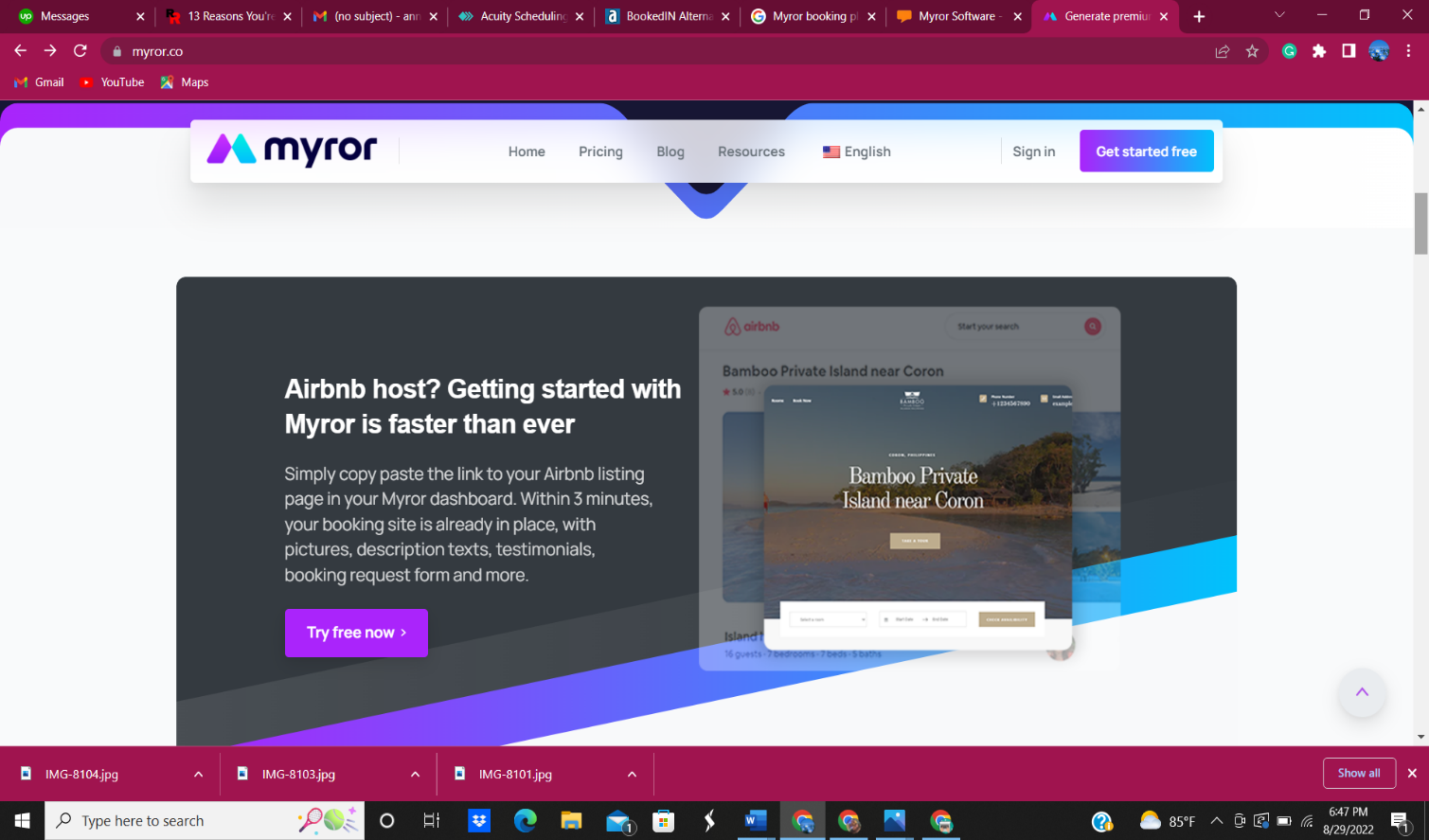Open the Blog link
Image resolution: width=1429 pixels, height=840 pixels.
[x=670, y=152]
